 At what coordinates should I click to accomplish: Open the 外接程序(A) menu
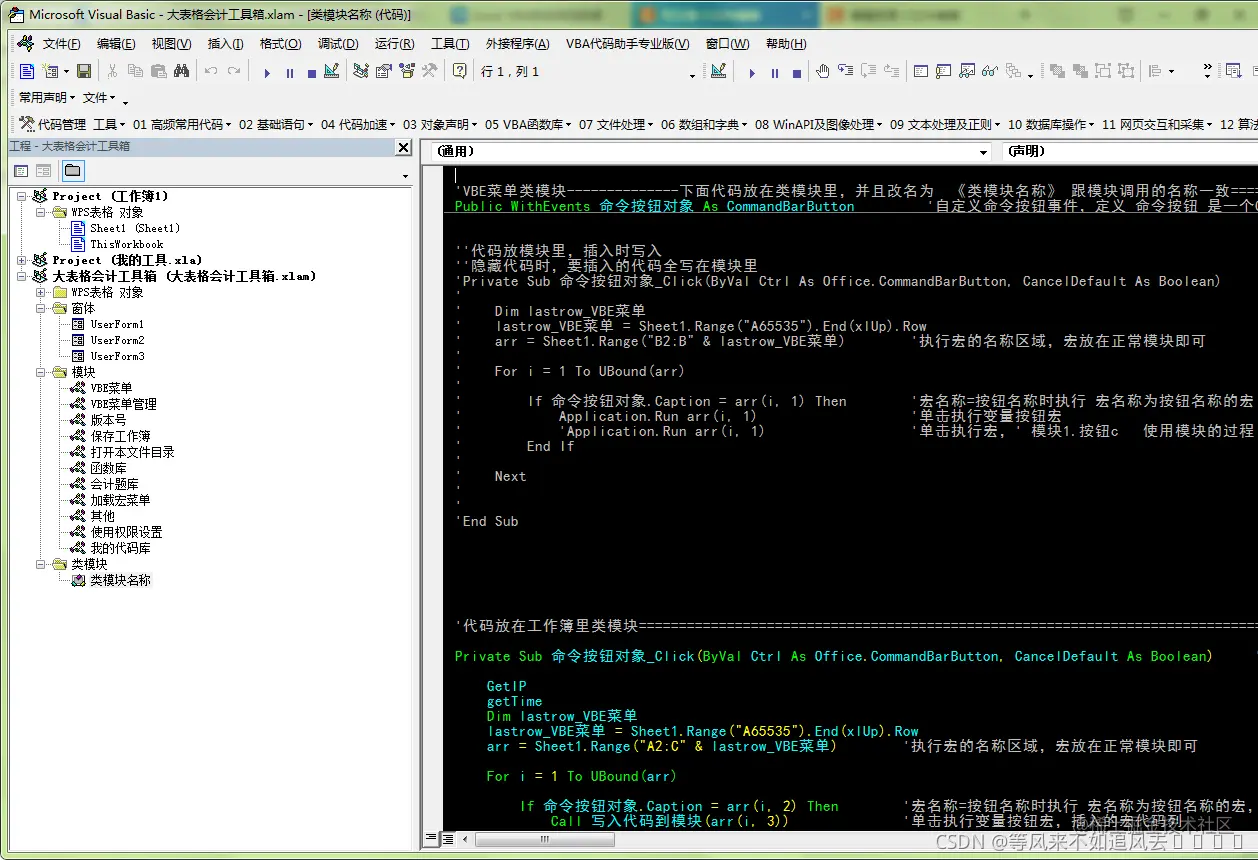coord(517,44)
